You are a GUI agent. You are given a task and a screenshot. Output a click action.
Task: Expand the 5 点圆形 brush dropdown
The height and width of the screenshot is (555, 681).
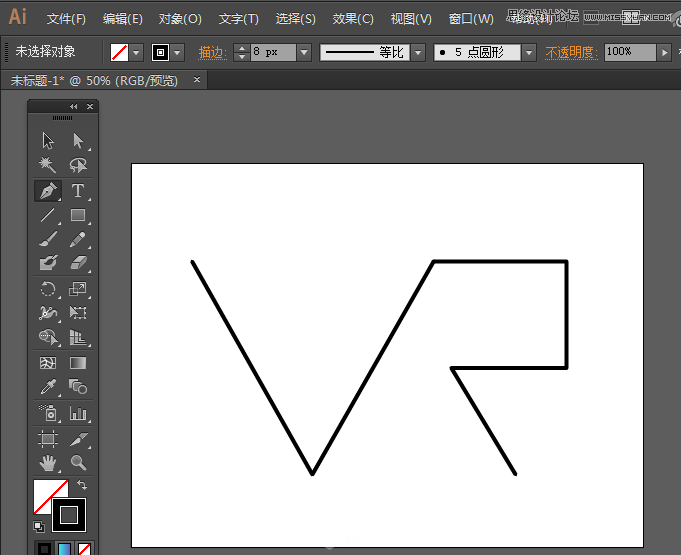(529, 53)
